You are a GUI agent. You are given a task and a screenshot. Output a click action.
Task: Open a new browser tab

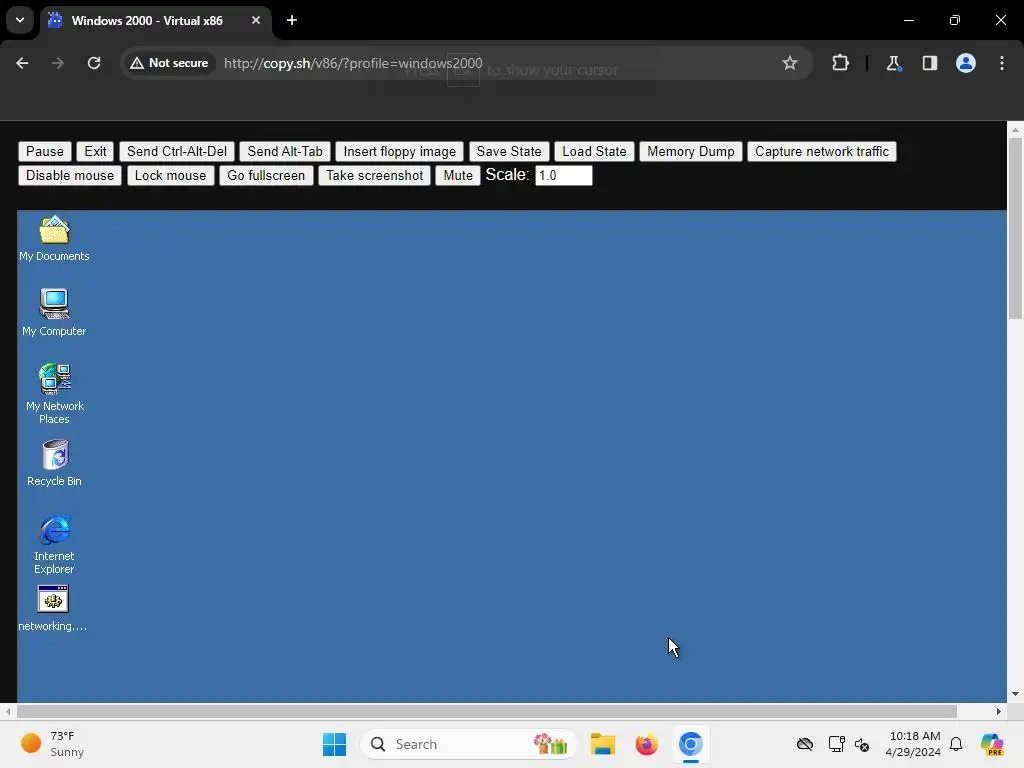click(x=292, y=20)
